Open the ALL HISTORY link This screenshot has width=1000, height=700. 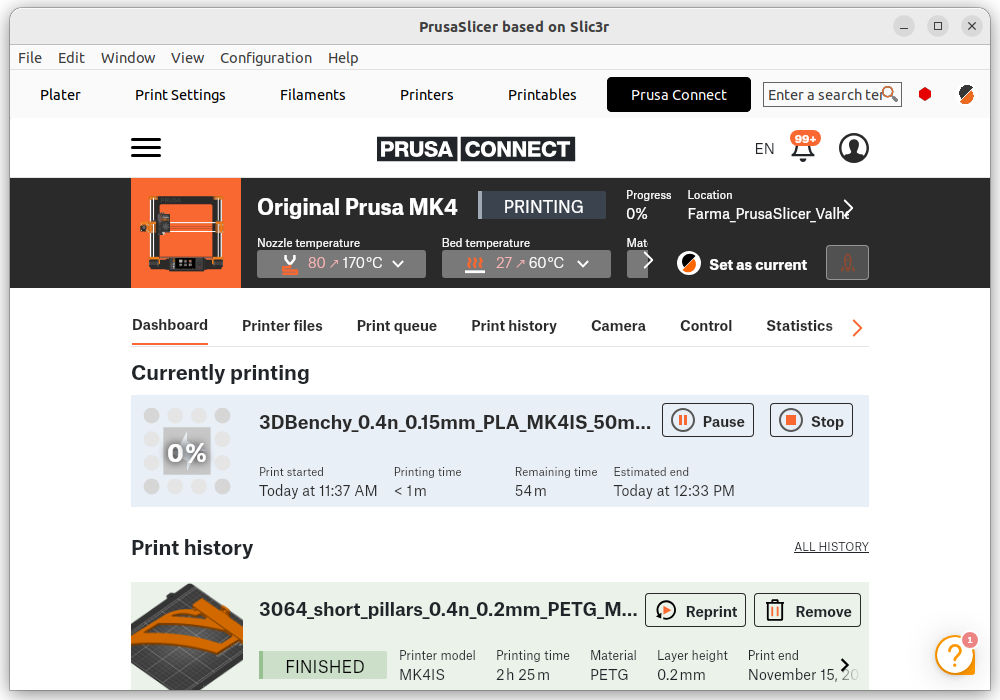pyautogui.click(x=831, y=547)
